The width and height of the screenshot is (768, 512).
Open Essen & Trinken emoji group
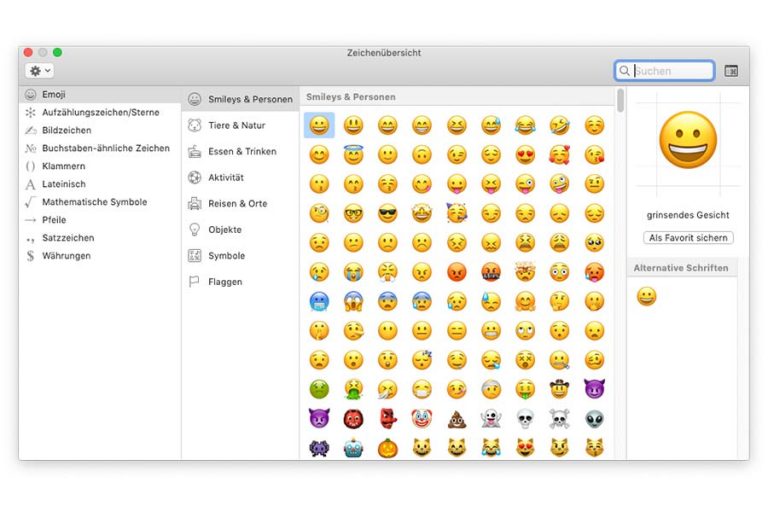tap(240, 151)
